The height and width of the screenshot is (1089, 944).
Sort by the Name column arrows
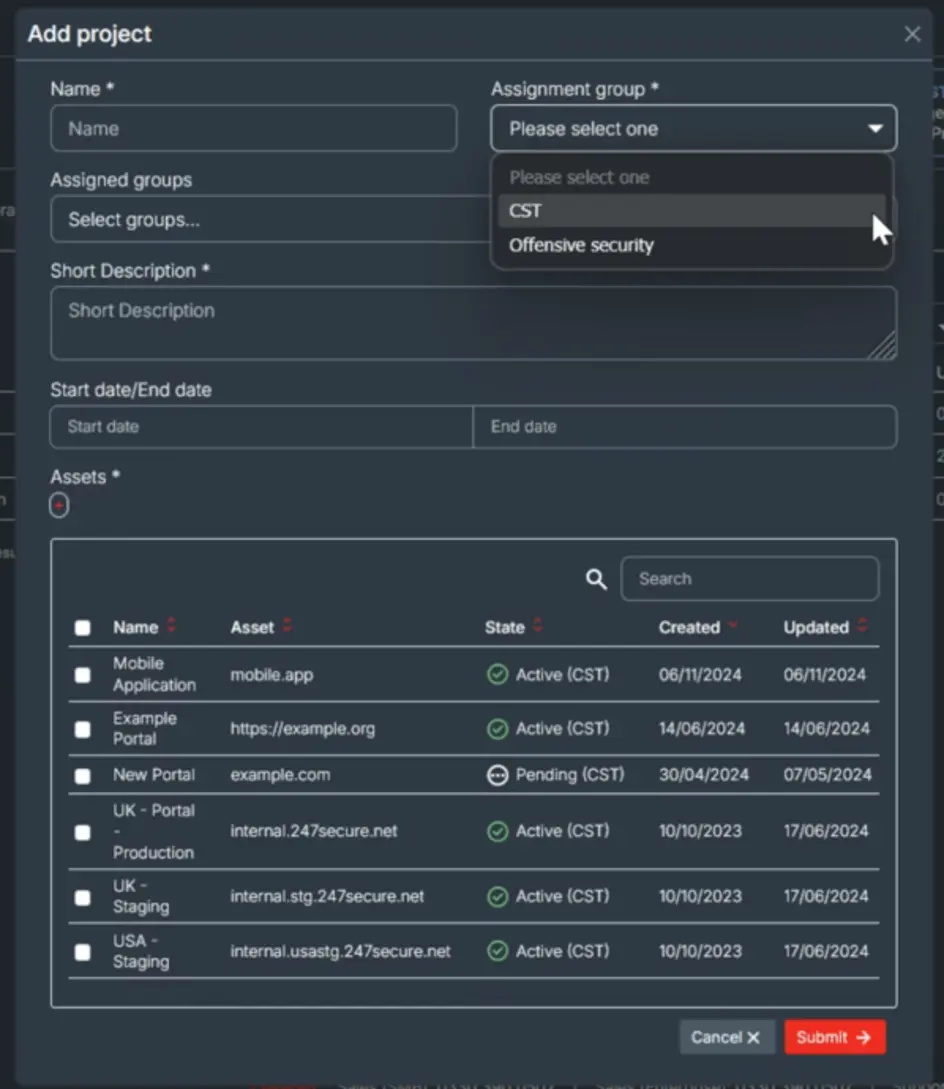[172, 625]
